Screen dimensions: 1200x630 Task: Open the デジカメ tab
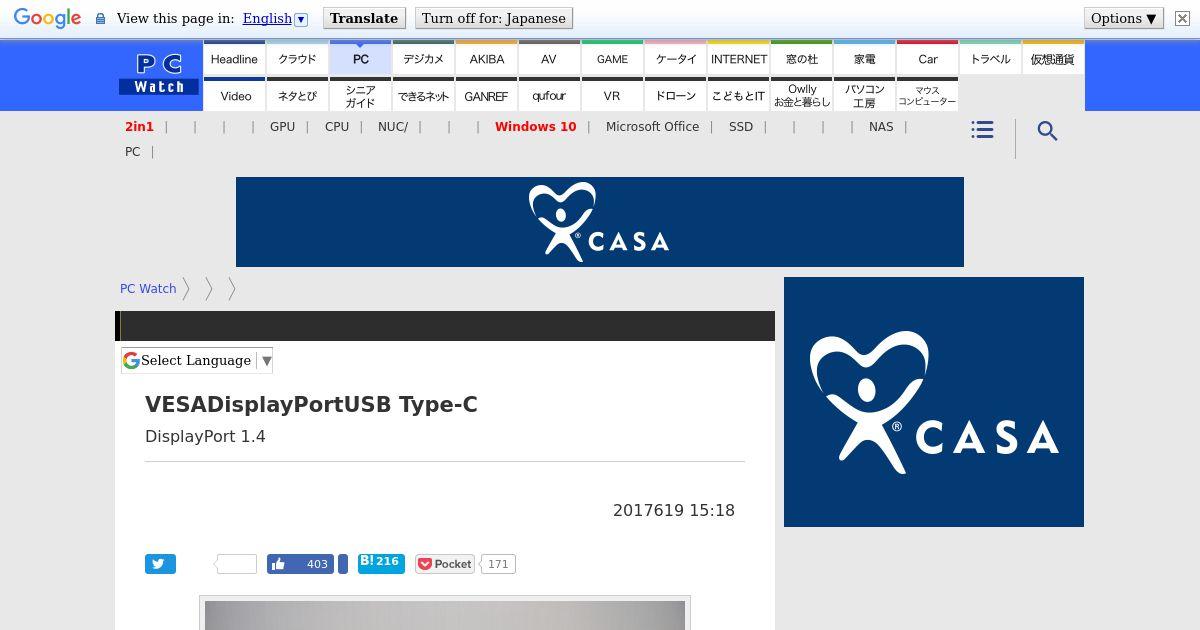(x=423, y=58)
